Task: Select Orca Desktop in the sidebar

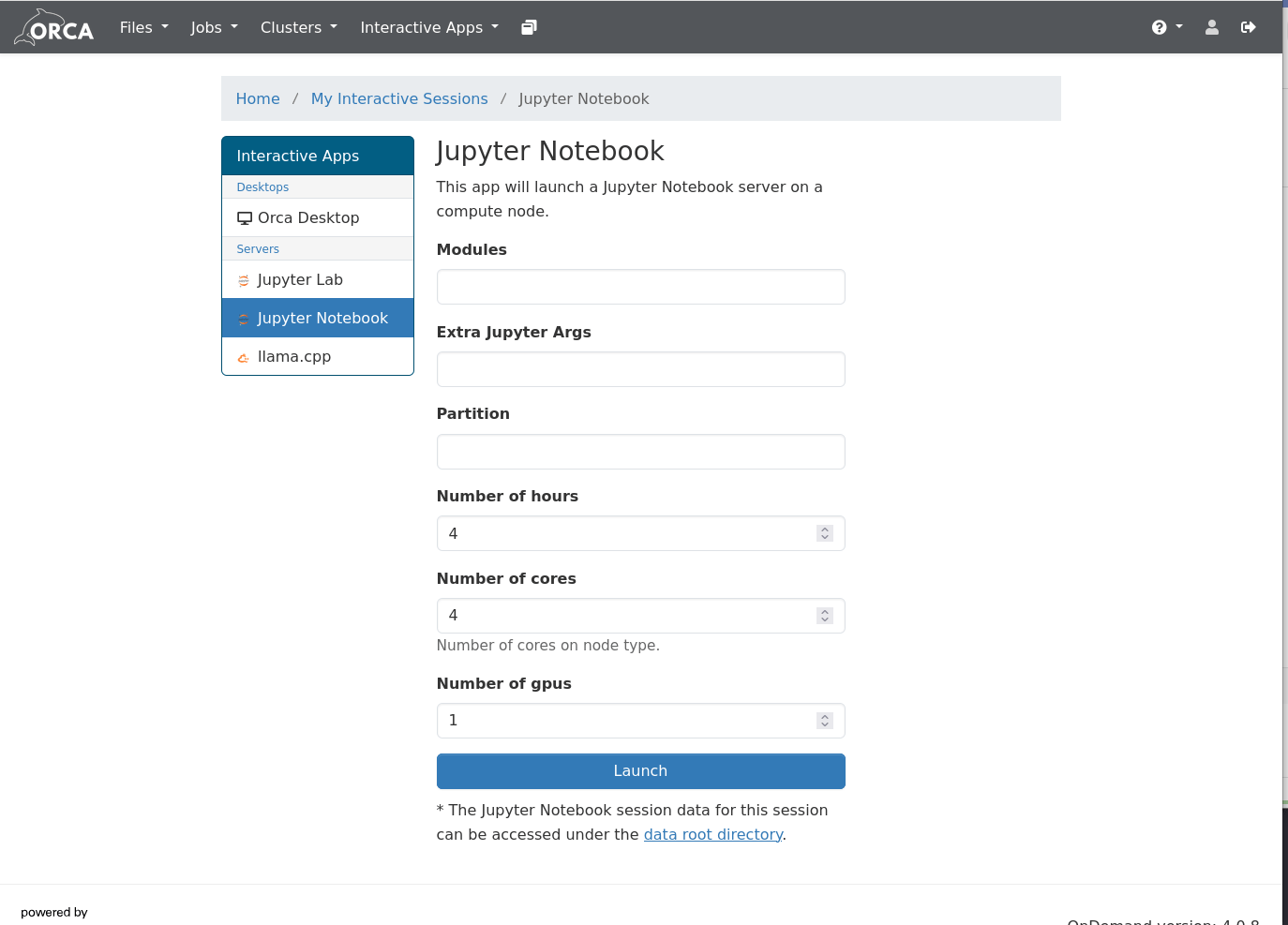Action: (307, 217)
